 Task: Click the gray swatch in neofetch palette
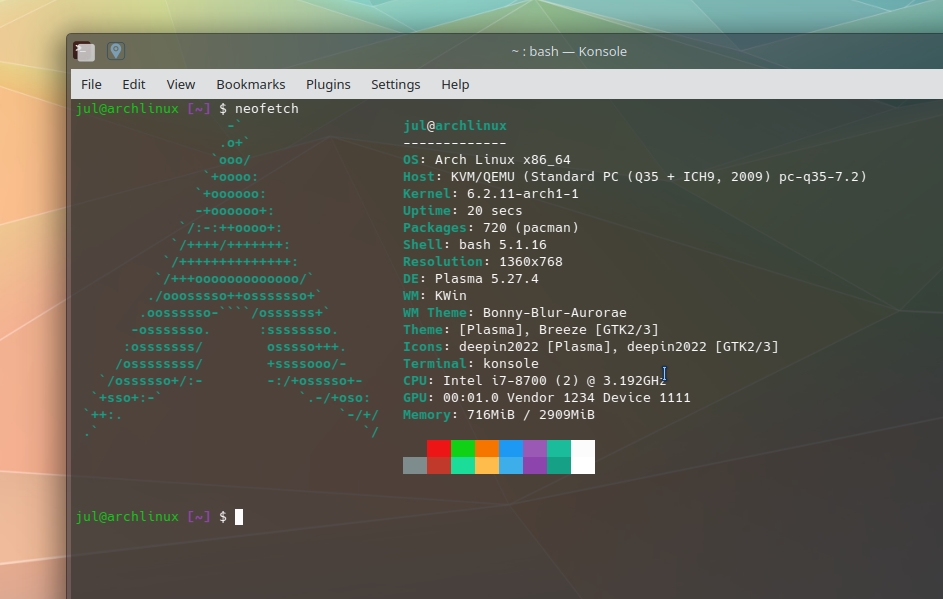pos(415,465)
